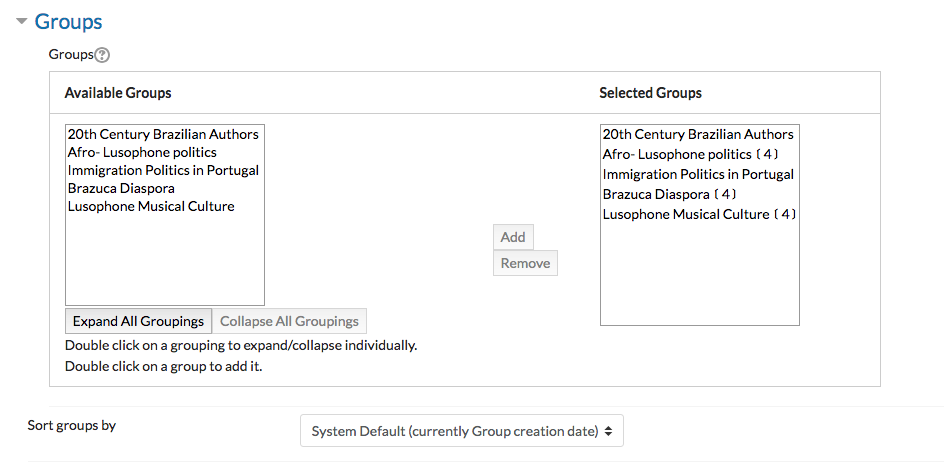Select Lusophone Musical Culture (4) in Selected Groups

click(x=700, y=215)
